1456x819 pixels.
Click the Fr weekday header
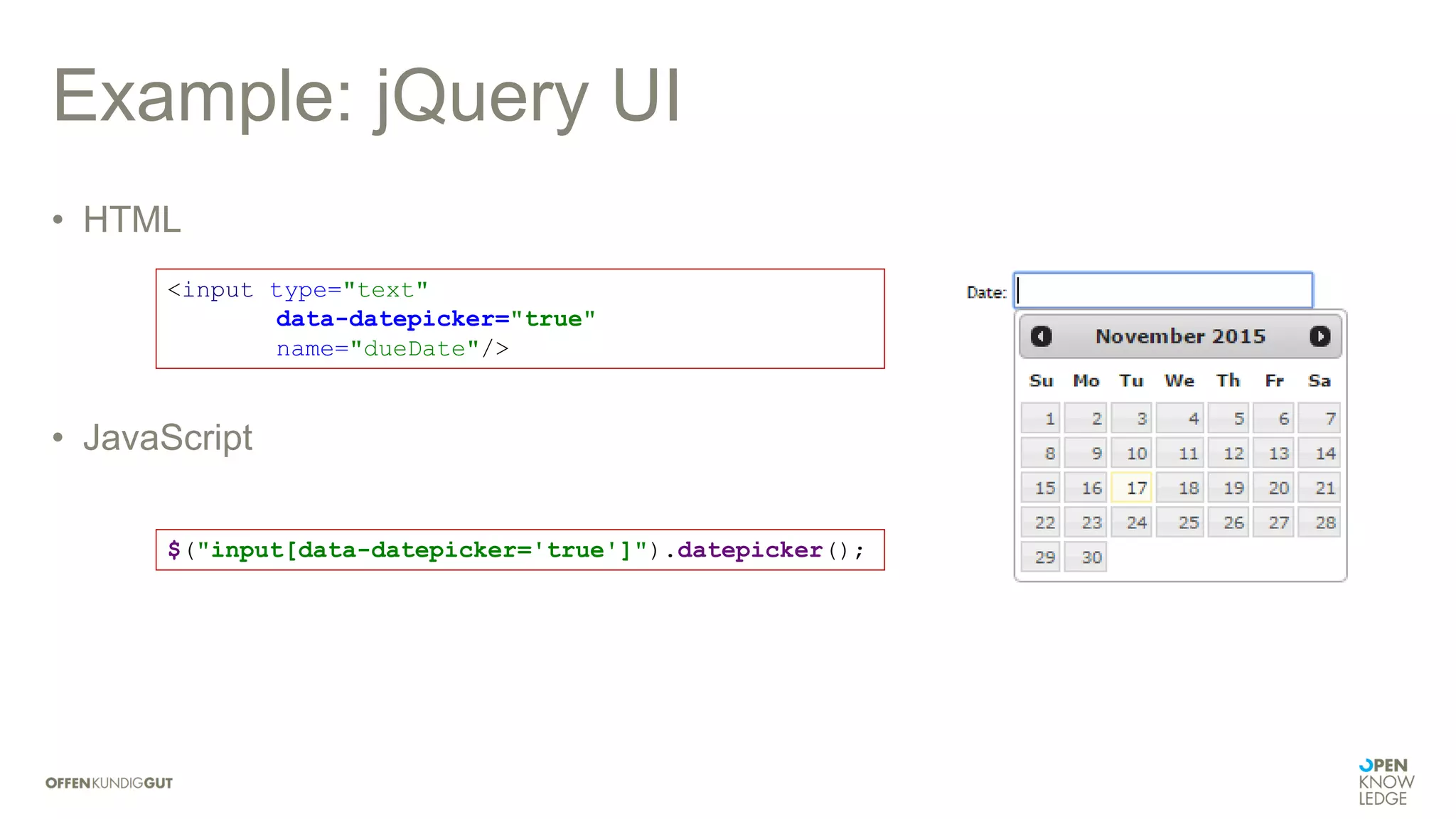[1274, 380]
